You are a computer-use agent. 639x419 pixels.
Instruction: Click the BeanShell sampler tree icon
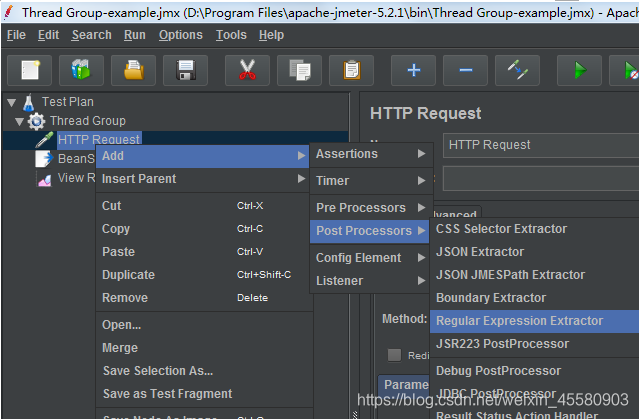[44, 159]
